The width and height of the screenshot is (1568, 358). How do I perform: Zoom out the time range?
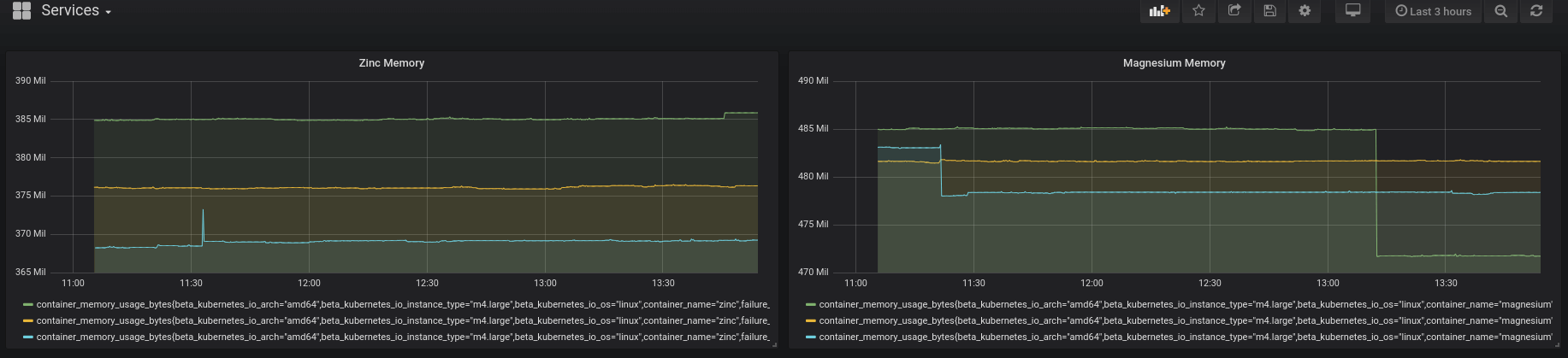(1500, 11)
